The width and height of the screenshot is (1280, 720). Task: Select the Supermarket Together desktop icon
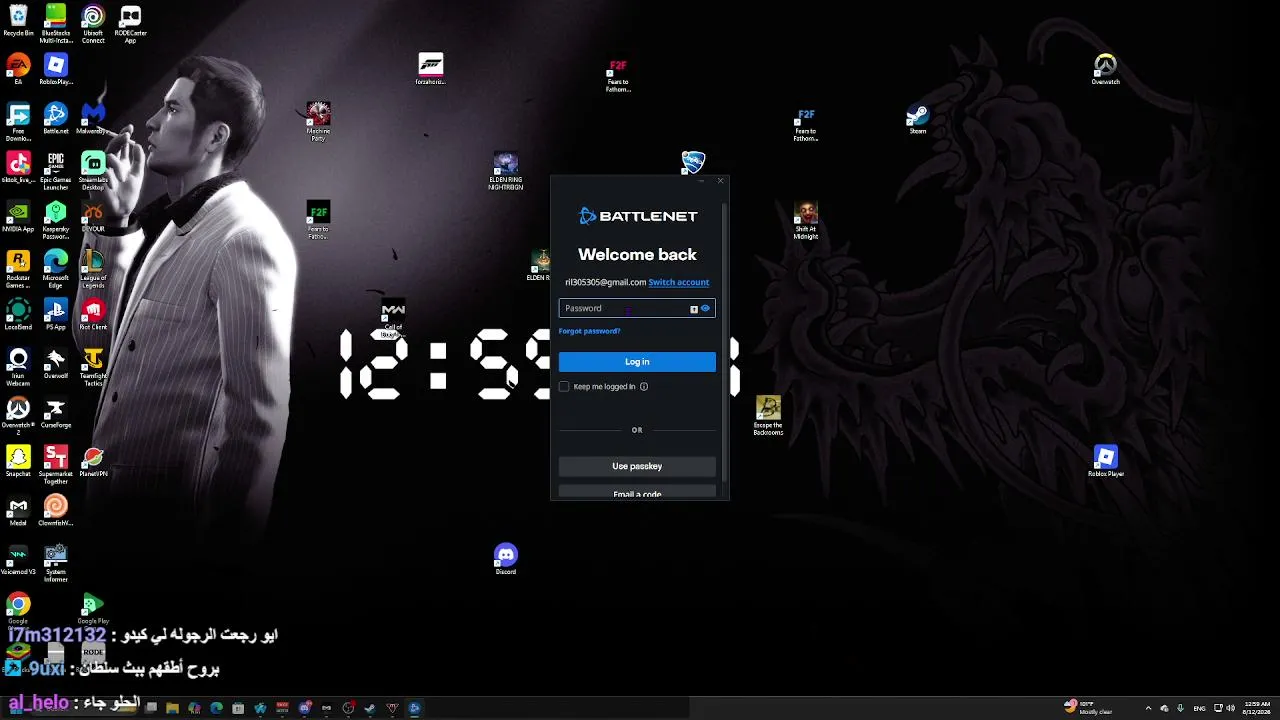[56, 464]
